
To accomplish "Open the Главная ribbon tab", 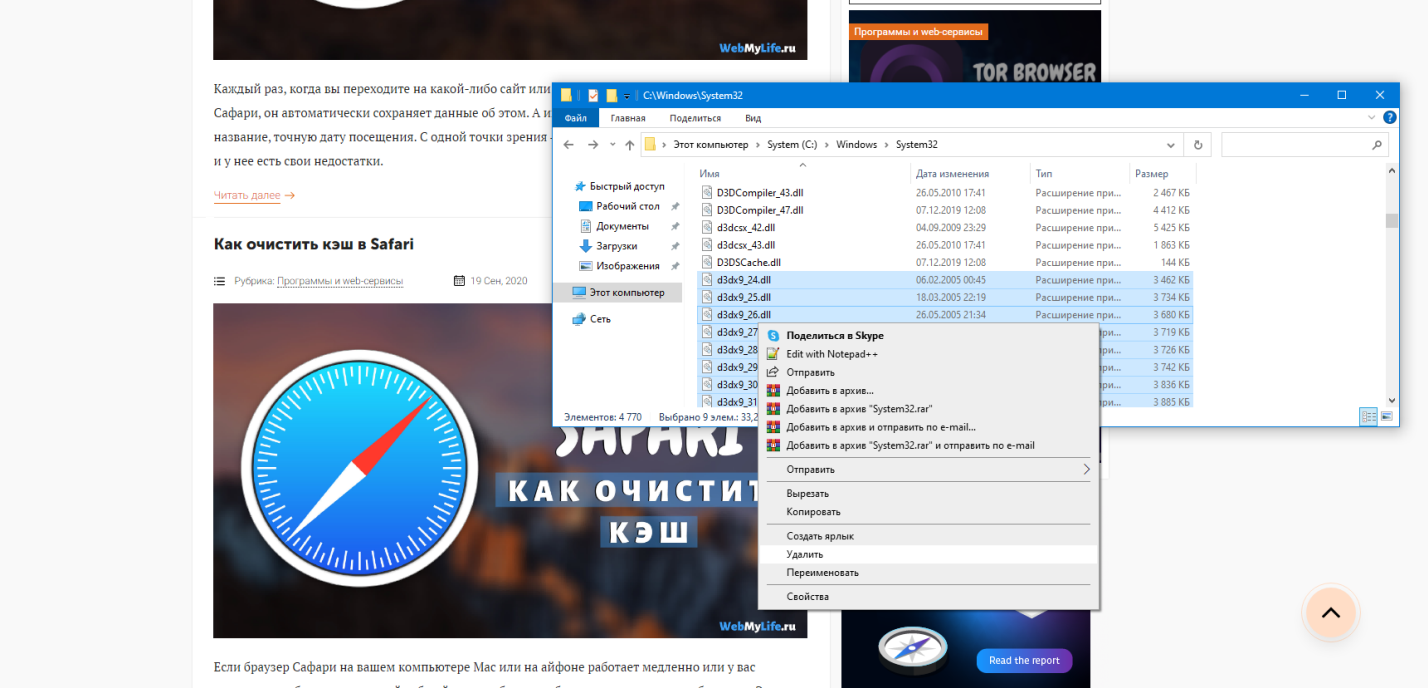I will coord(628,118).
